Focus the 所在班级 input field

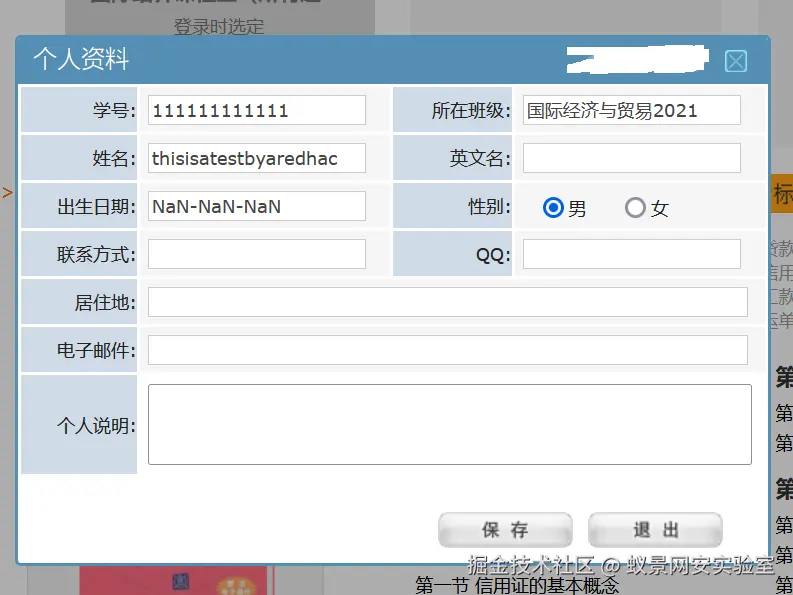pyautogui.click(x=632, y=110)
